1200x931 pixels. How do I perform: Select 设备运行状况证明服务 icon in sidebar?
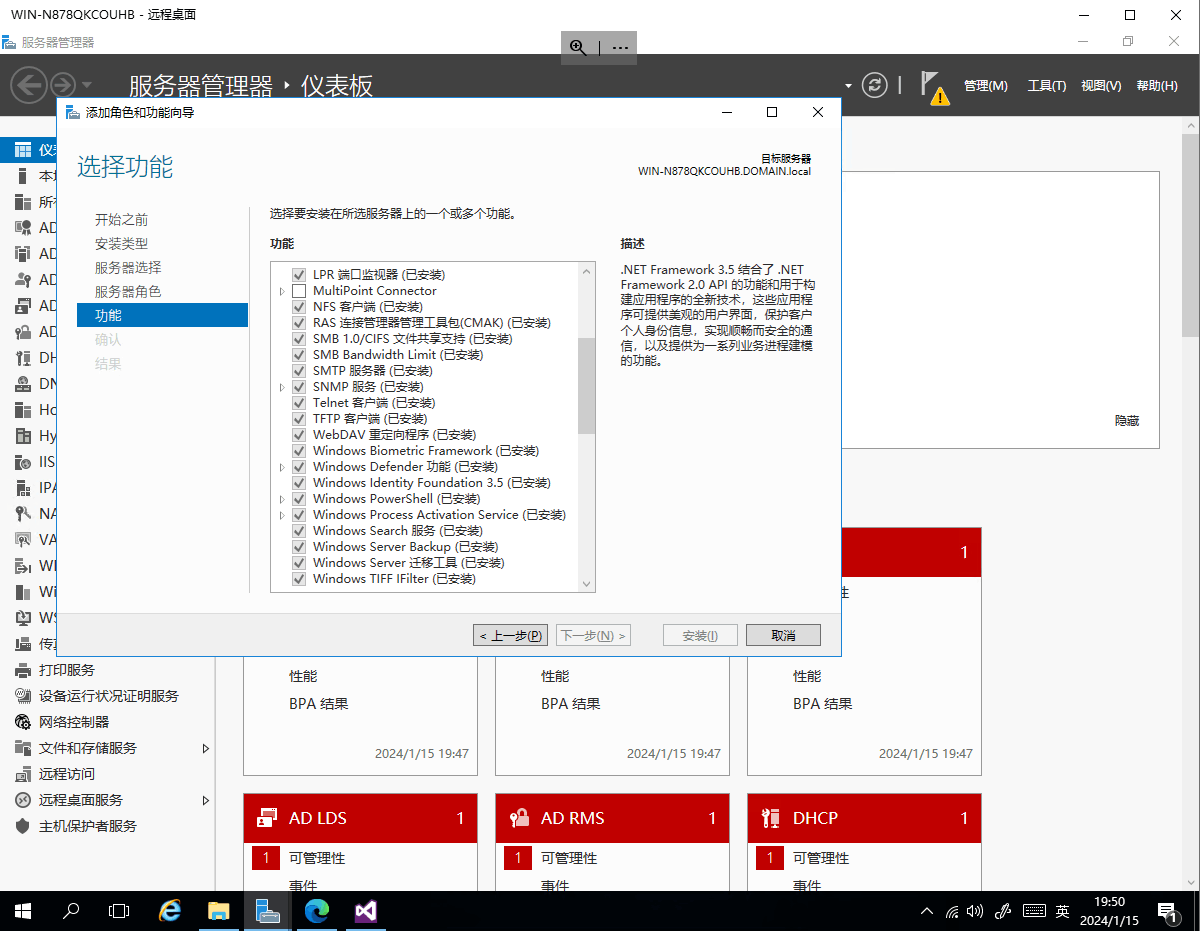tap(23, 696)
